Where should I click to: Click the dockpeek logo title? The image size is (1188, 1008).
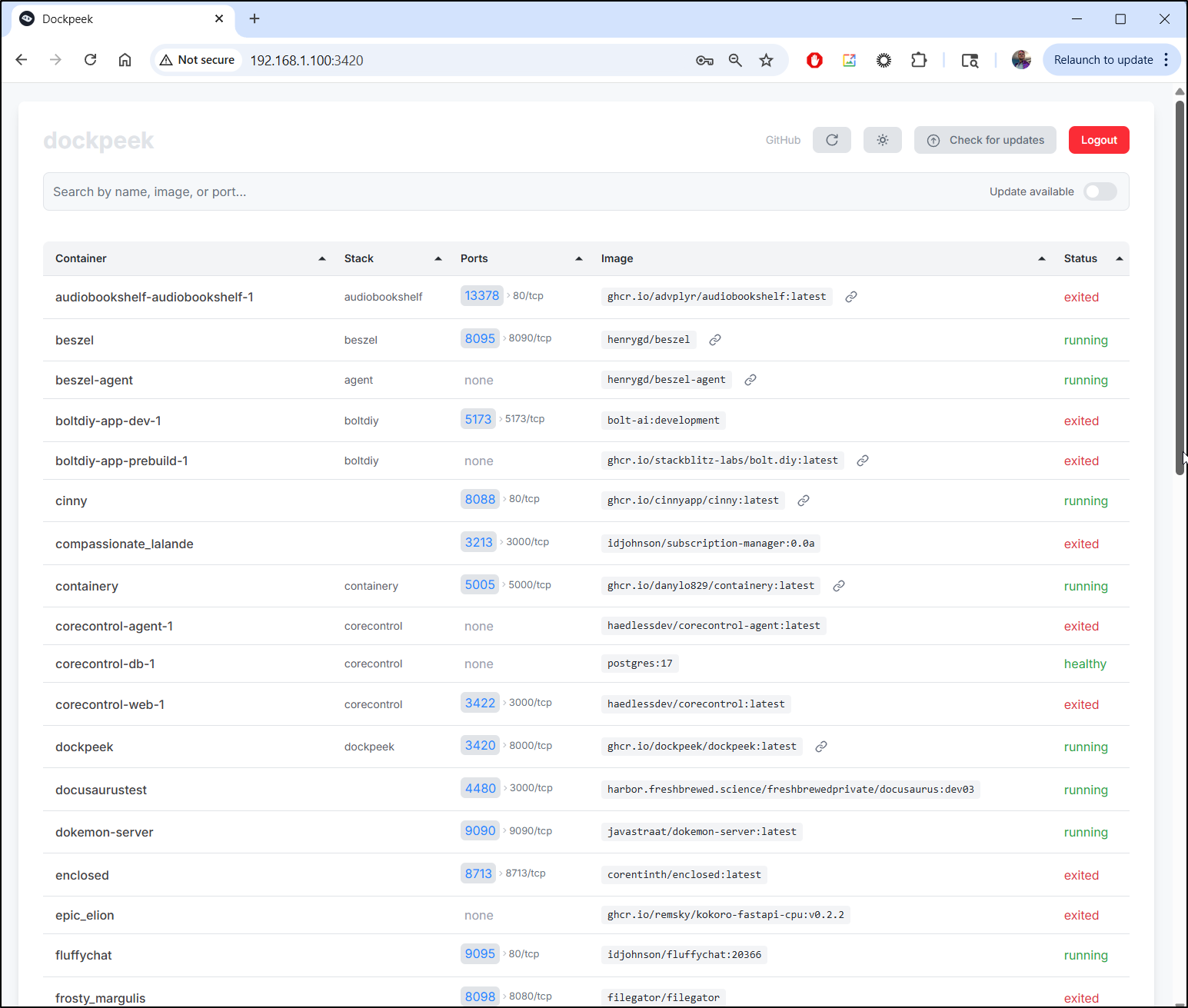pos(98,141)
